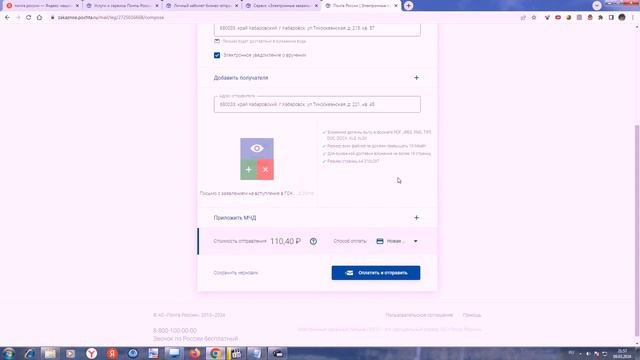Open File Explorer from the taskbar
This screenshot has height=360, width=640.
point(50,353)
